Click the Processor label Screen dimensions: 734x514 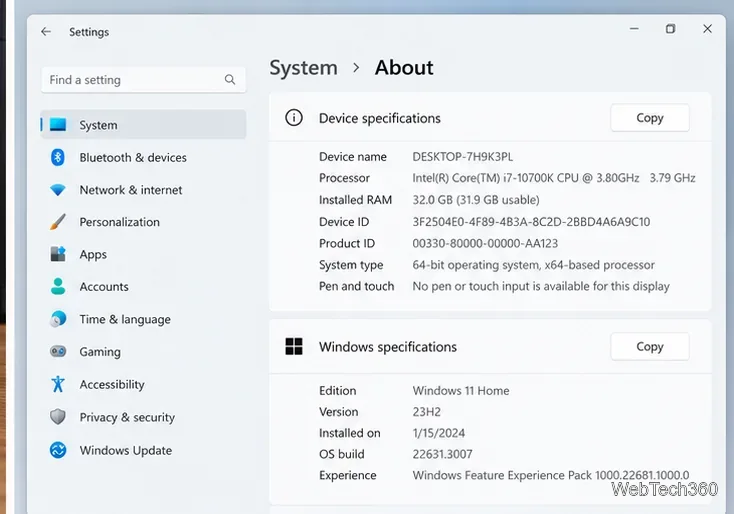pyautogui.click(x=344, y=178)
